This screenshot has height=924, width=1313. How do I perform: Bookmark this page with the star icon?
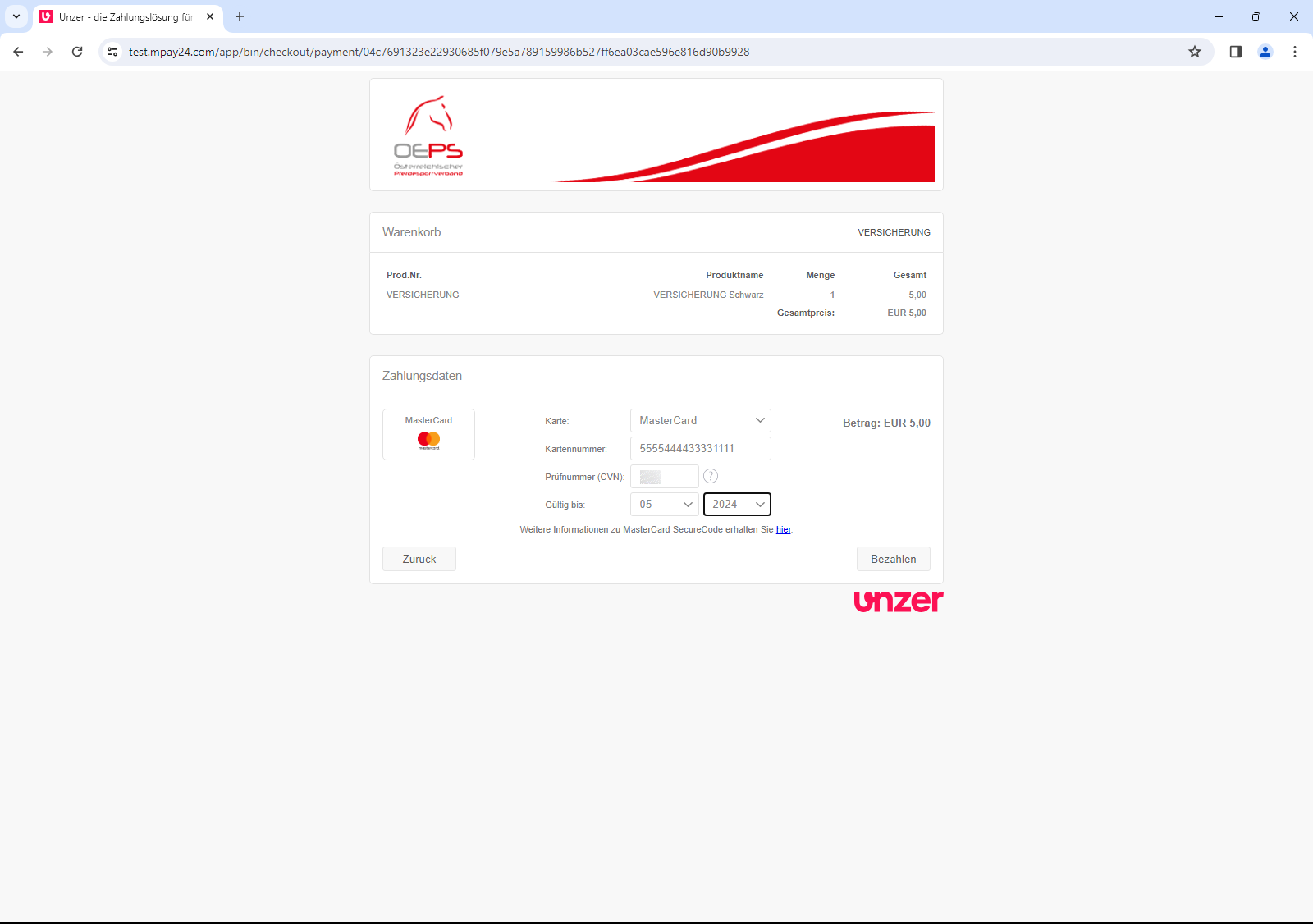click(x=1195, y=52)
